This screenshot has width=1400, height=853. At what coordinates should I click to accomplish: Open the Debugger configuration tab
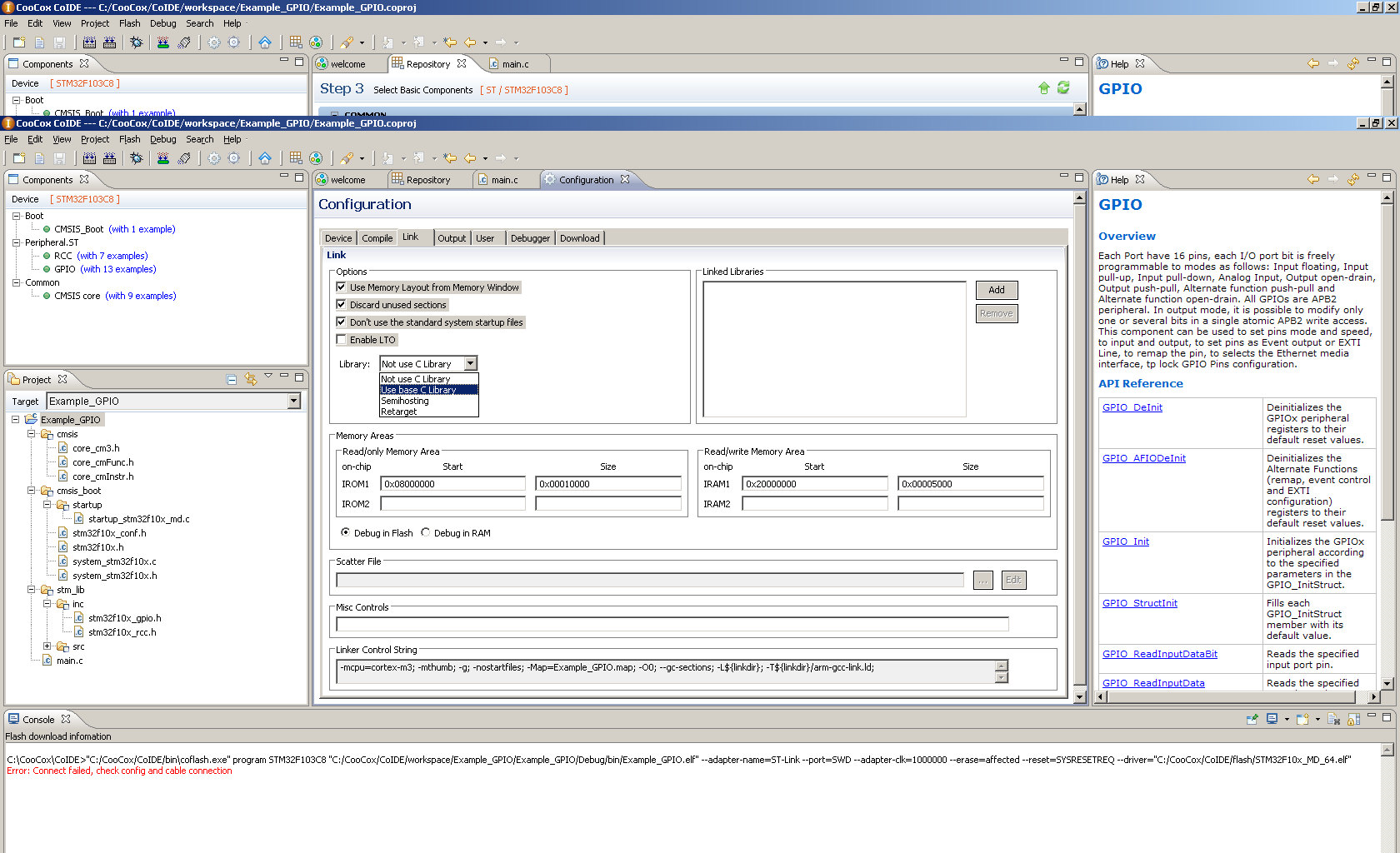pos(530,238)
